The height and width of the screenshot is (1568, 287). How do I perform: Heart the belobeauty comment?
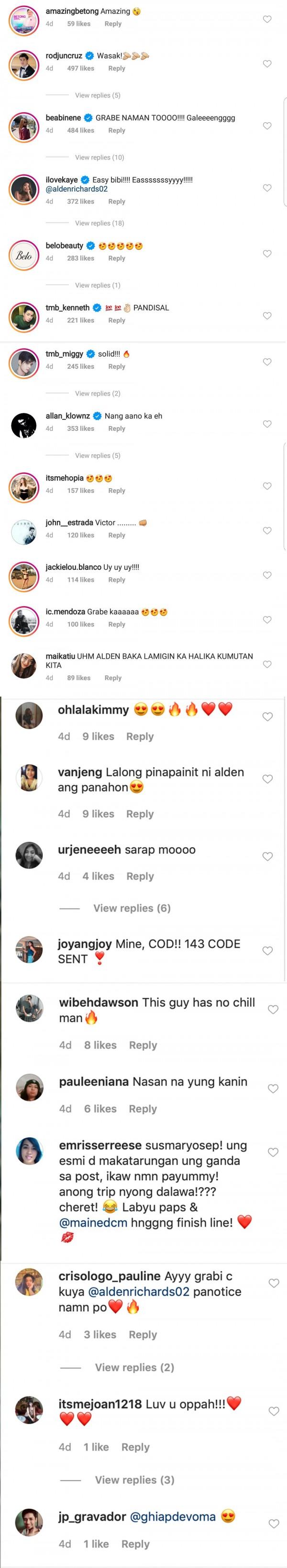[267, 254]
